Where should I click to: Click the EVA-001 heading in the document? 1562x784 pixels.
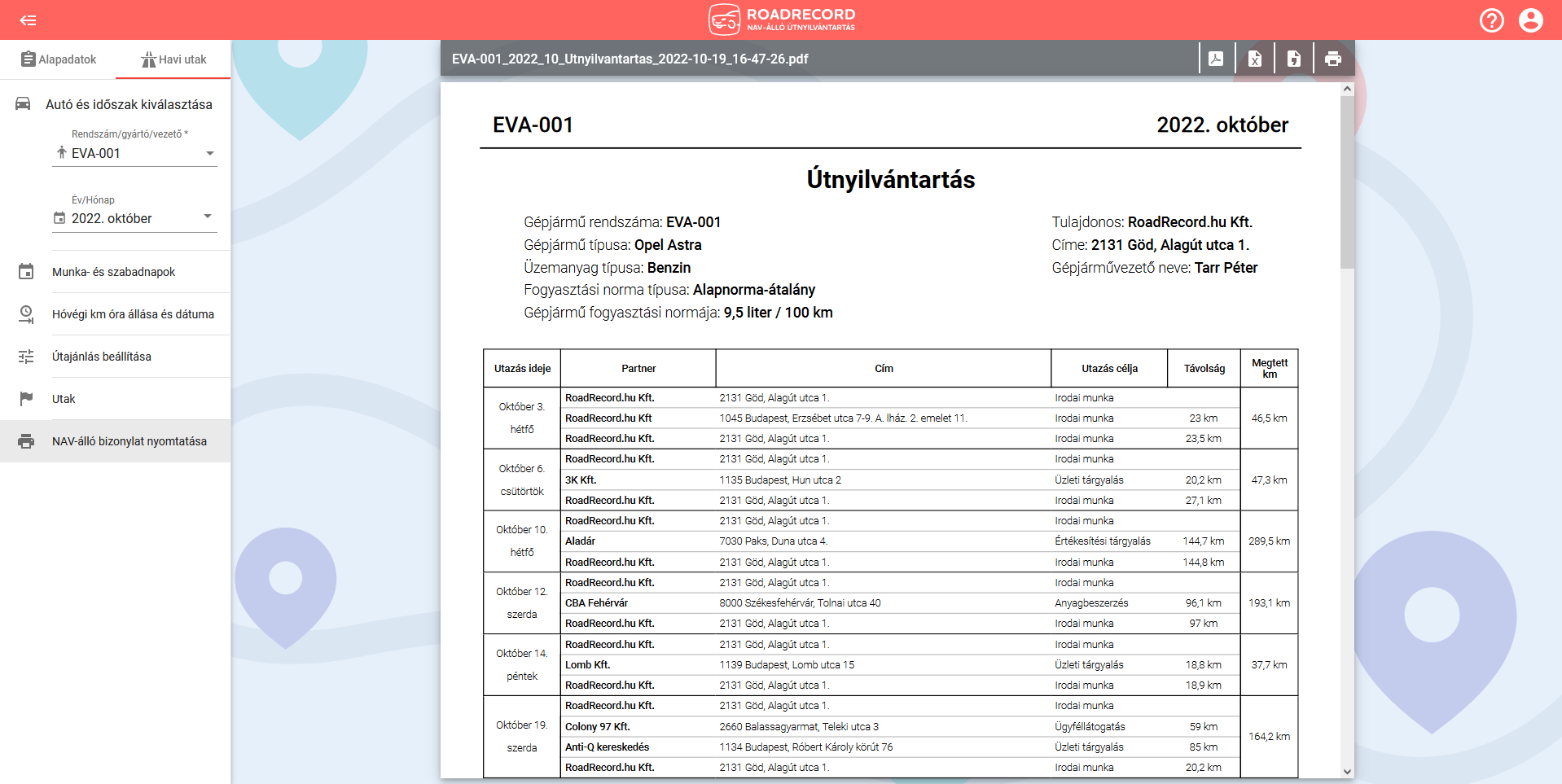533,125
